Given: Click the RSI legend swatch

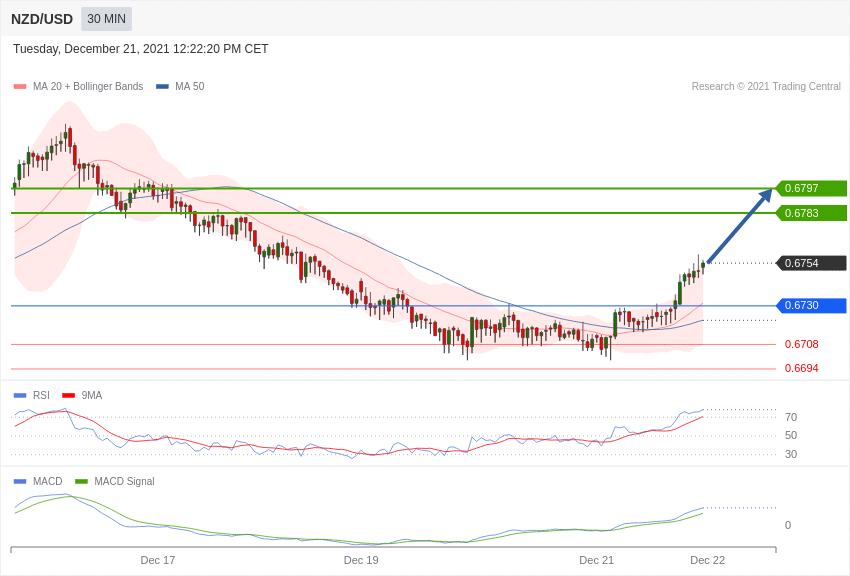Looking at the screenshot, I should coord(20,396).
